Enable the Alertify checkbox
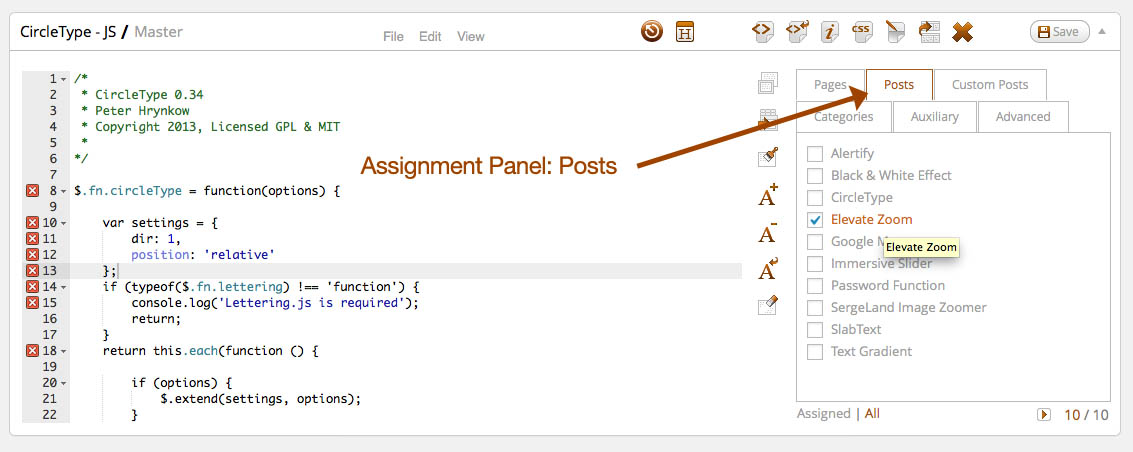 click(815, 154)
